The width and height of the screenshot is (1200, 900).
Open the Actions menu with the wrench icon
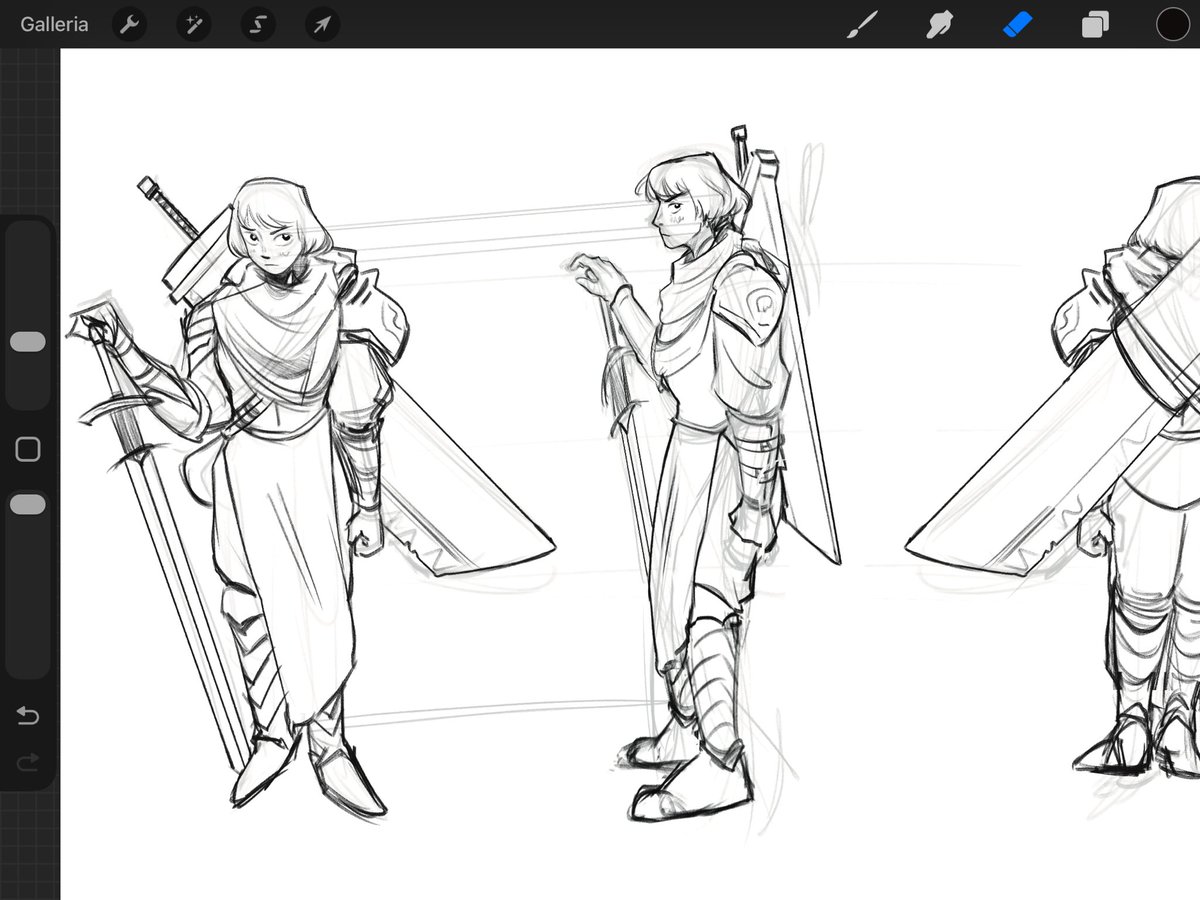click(x=129, y=24)
